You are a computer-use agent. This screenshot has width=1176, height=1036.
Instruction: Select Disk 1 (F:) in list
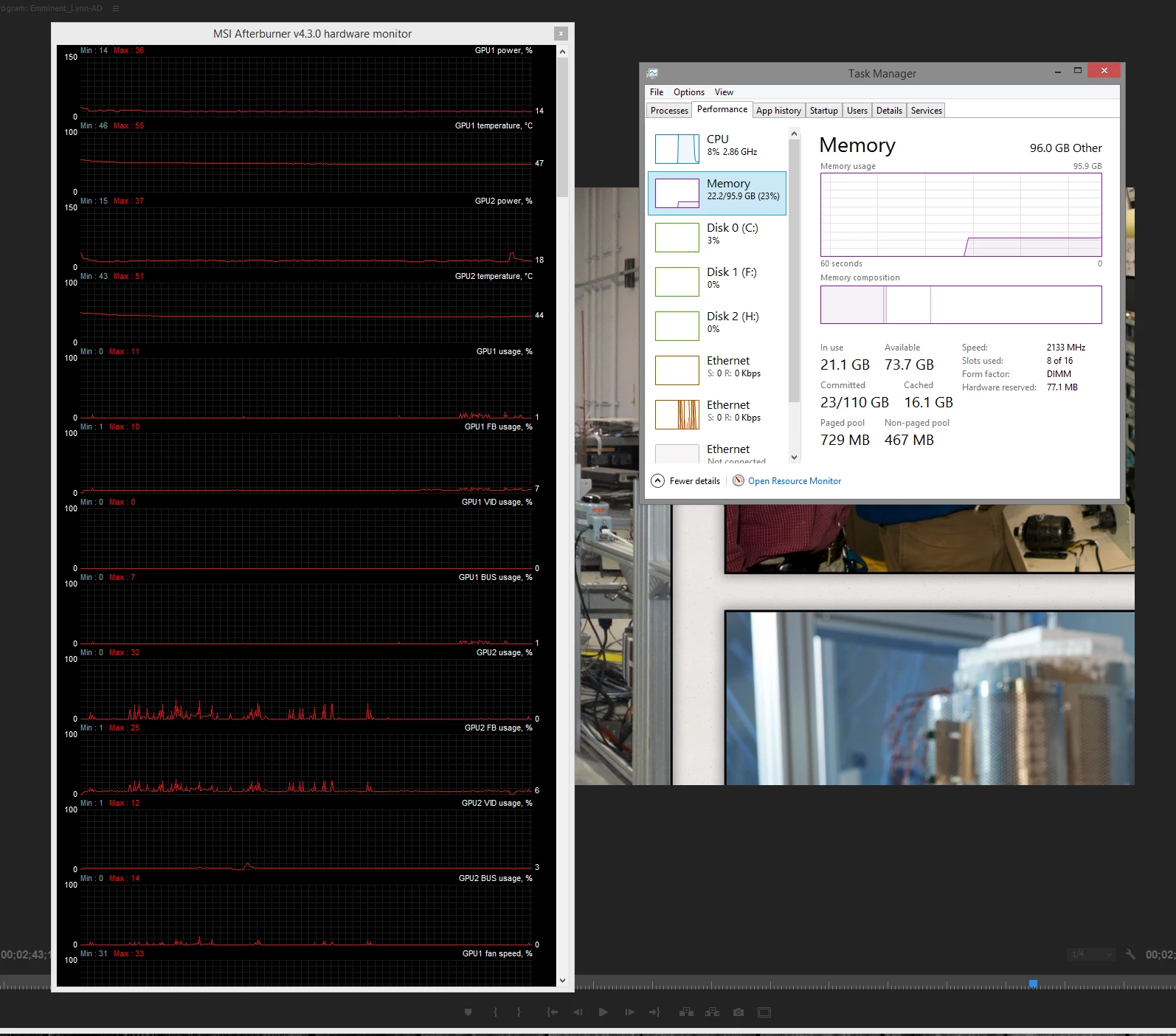point(717,281)
